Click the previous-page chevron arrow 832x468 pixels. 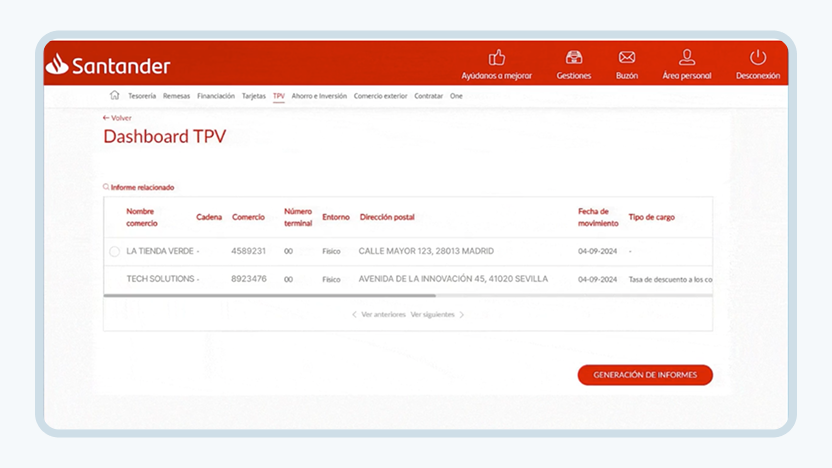(354, 315)
